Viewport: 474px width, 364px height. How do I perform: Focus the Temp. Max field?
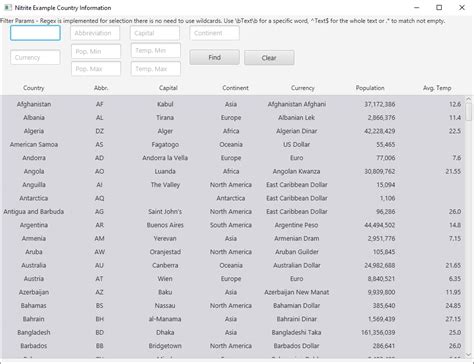(x=156, y=69)
